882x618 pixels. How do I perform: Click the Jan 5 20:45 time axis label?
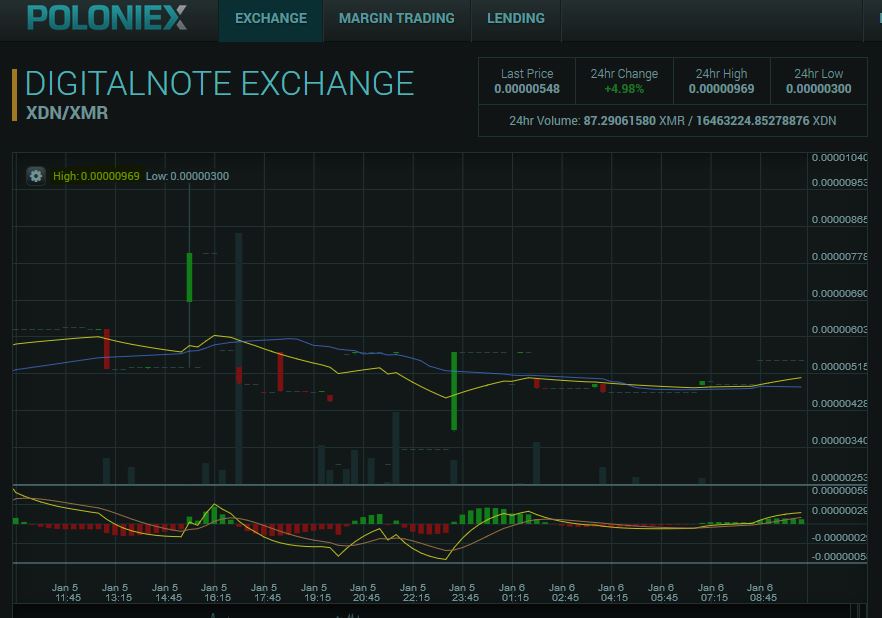click(366, 593)
